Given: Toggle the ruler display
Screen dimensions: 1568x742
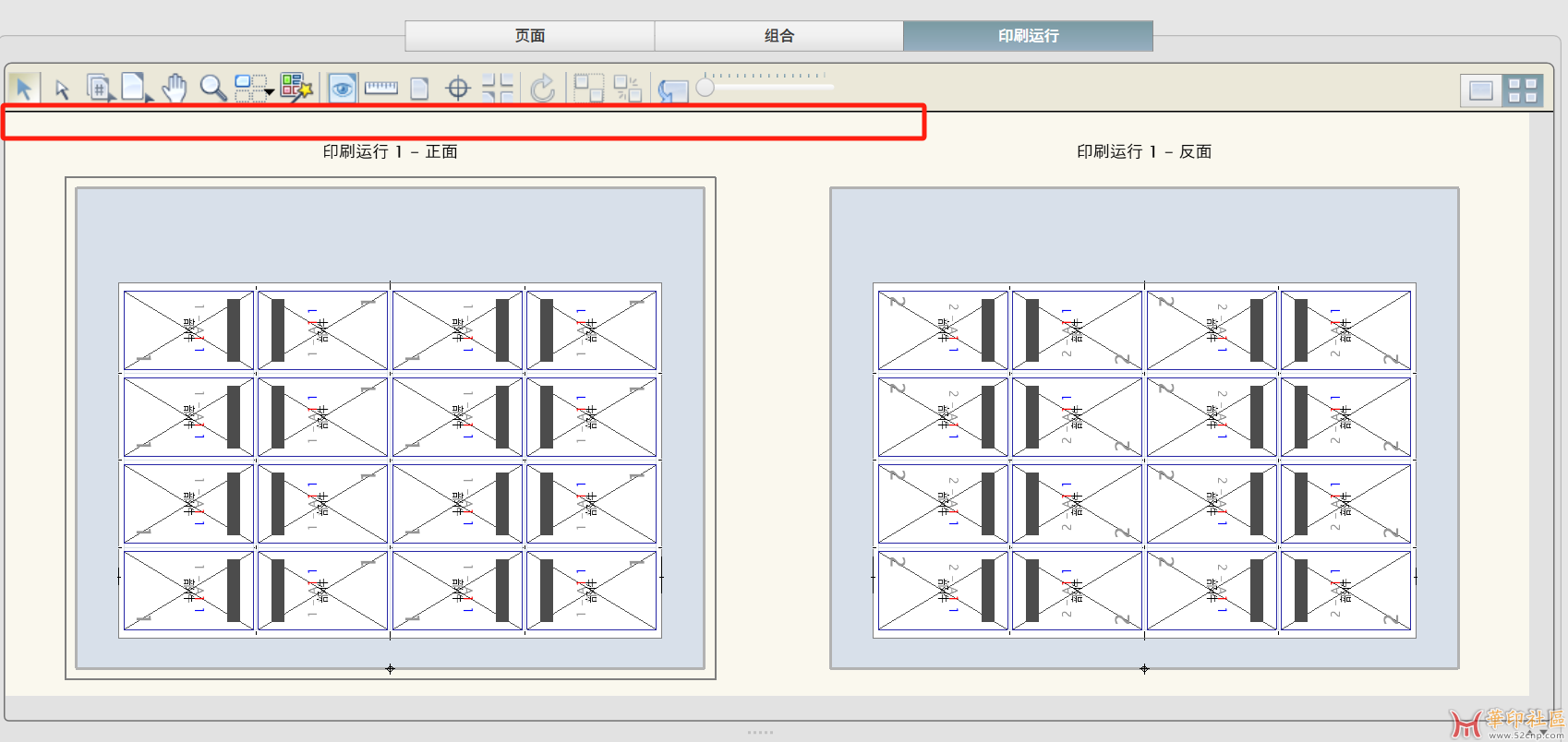Looking at the screenshot, I should [380, 88].
